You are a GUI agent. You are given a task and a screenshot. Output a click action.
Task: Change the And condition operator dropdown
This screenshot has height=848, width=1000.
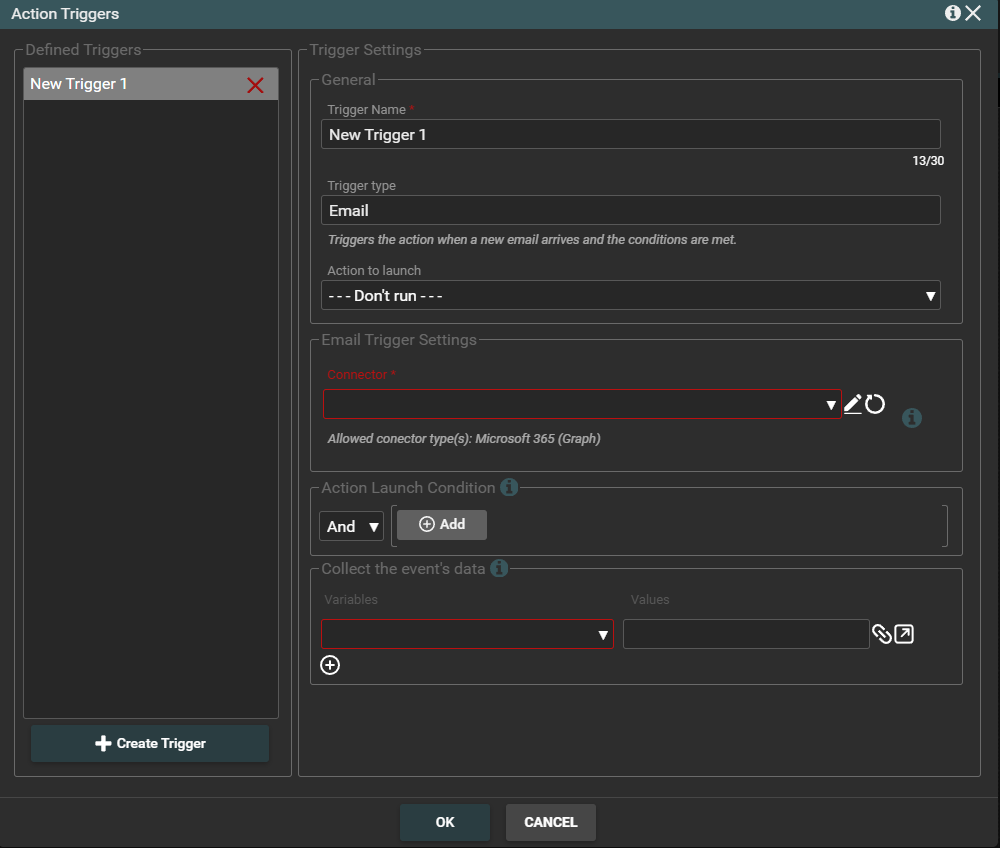351,526
